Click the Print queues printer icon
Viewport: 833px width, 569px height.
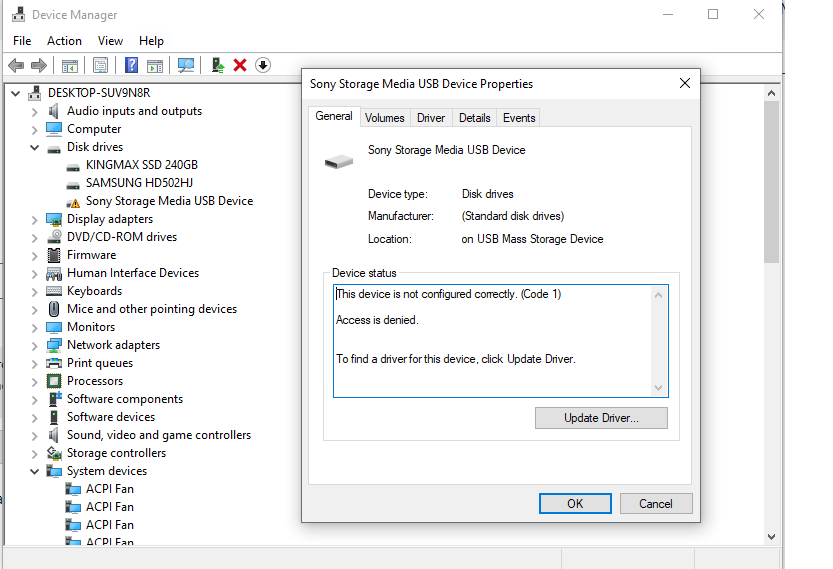[54, 363]
